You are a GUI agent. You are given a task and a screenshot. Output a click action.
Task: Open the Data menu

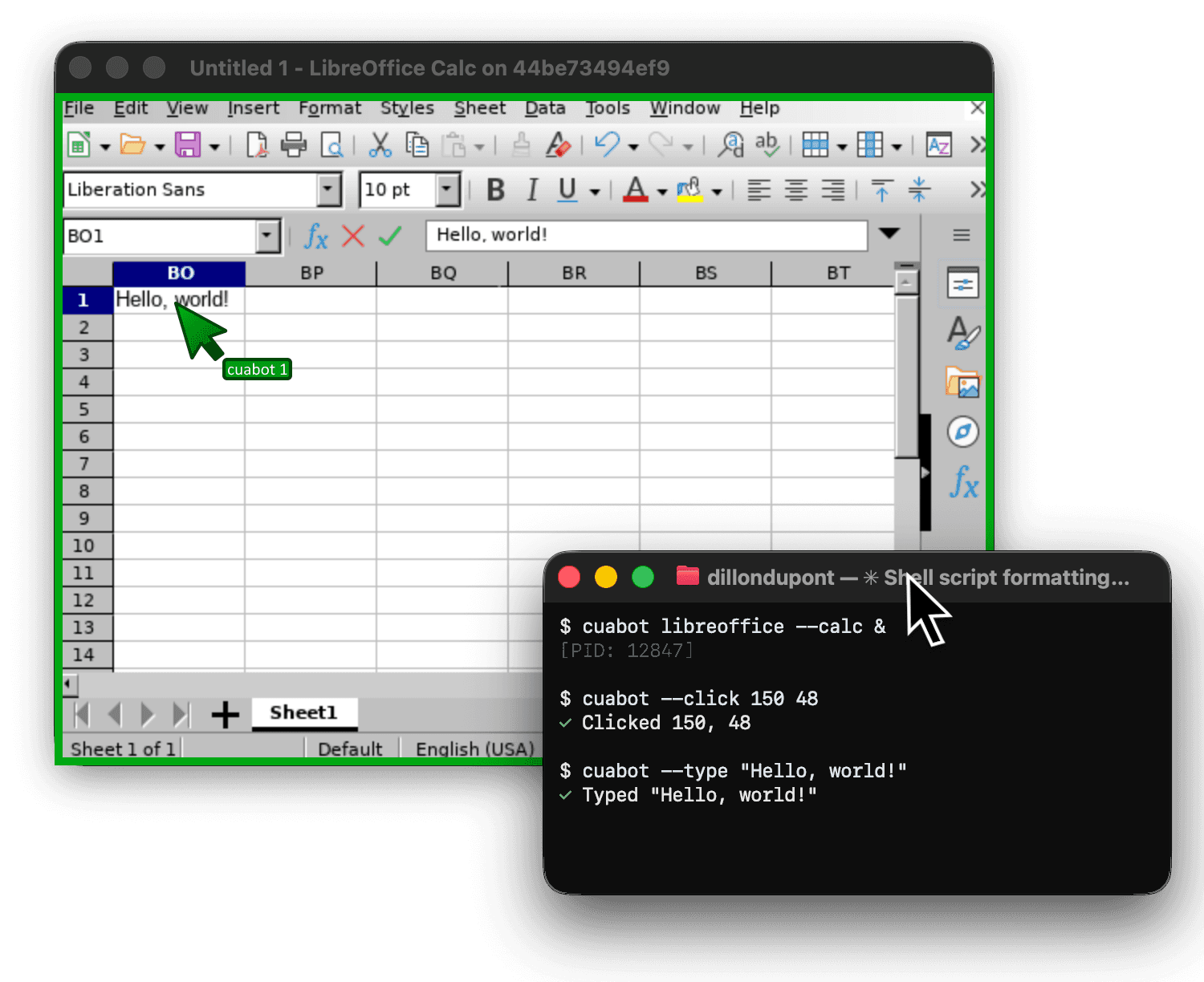point(545,108)
